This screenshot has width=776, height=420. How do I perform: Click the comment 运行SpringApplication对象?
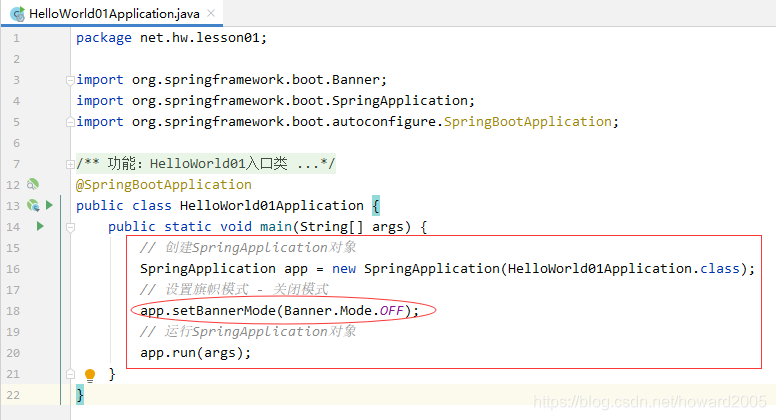point(247,331)
